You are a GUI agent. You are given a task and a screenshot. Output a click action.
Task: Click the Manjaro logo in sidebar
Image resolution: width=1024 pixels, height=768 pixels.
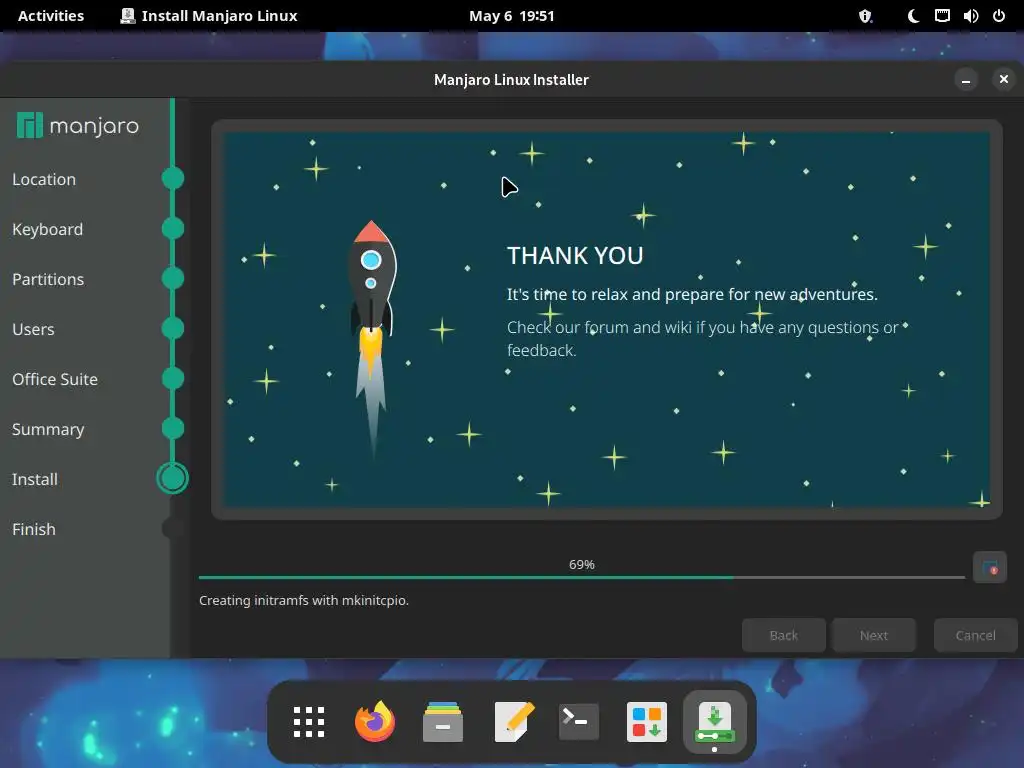coord(78,125)
